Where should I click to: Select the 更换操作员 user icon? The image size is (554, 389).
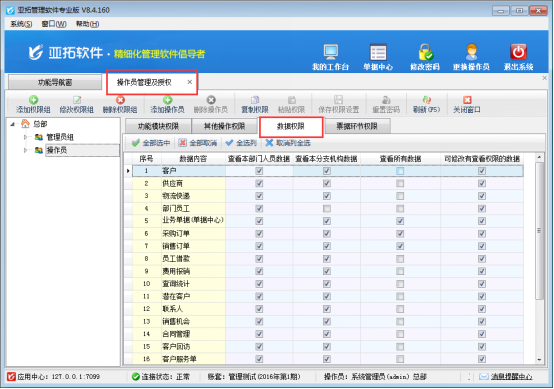[x=471, y=52]
